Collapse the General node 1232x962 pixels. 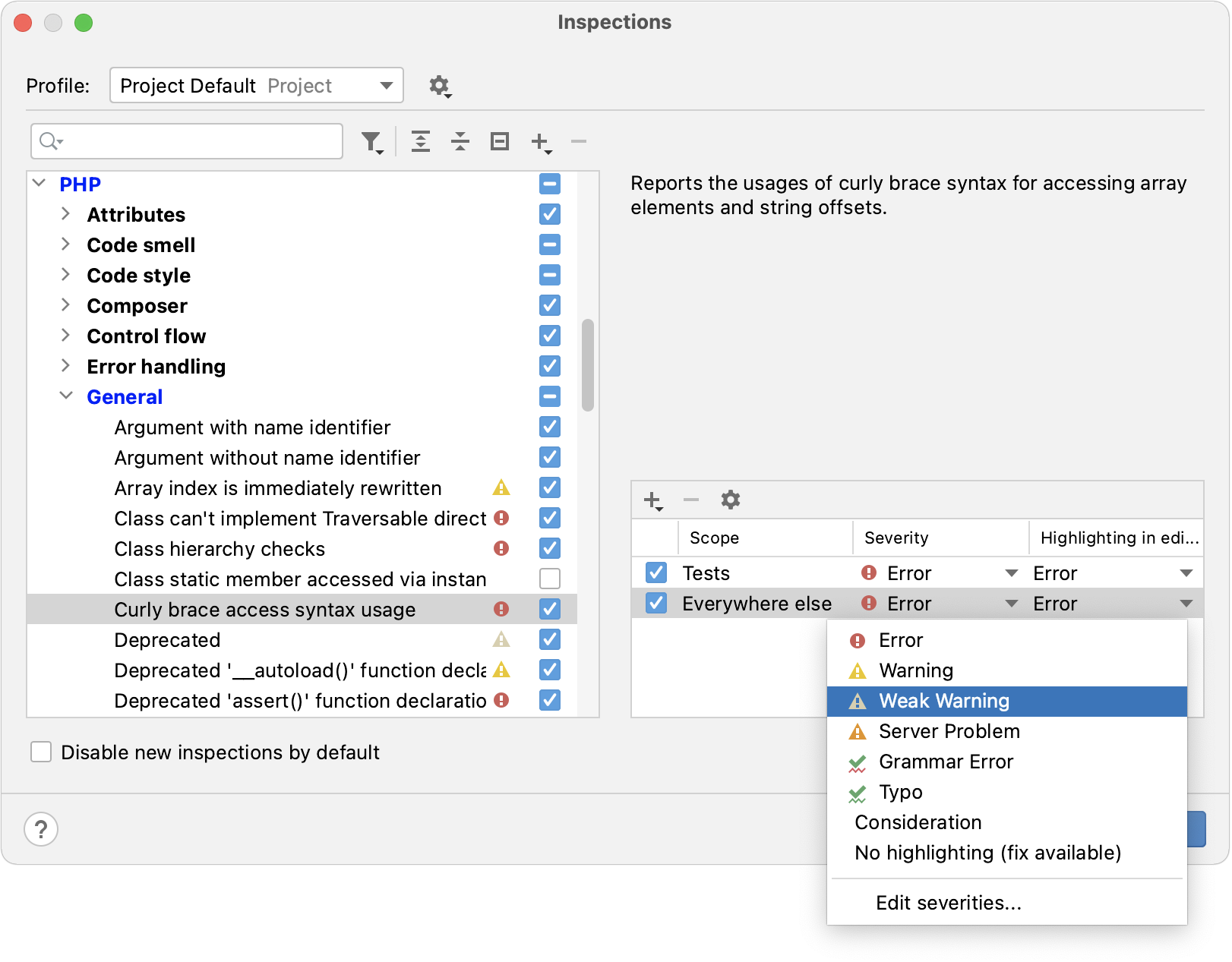[66, 396]
